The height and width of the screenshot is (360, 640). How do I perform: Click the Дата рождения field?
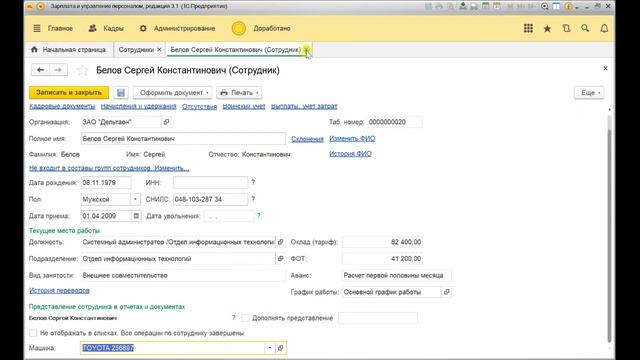pos(106,182)
